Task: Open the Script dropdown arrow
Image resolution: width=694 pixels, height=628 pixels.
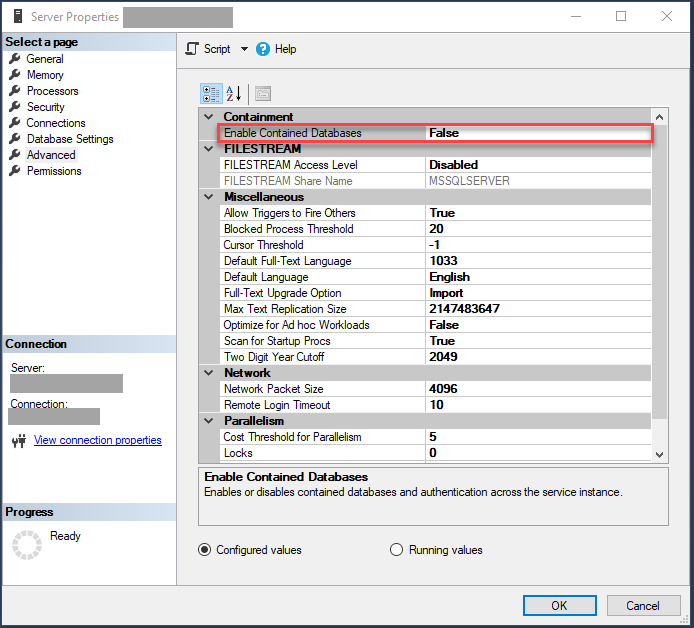Action: tap(244, 49)
